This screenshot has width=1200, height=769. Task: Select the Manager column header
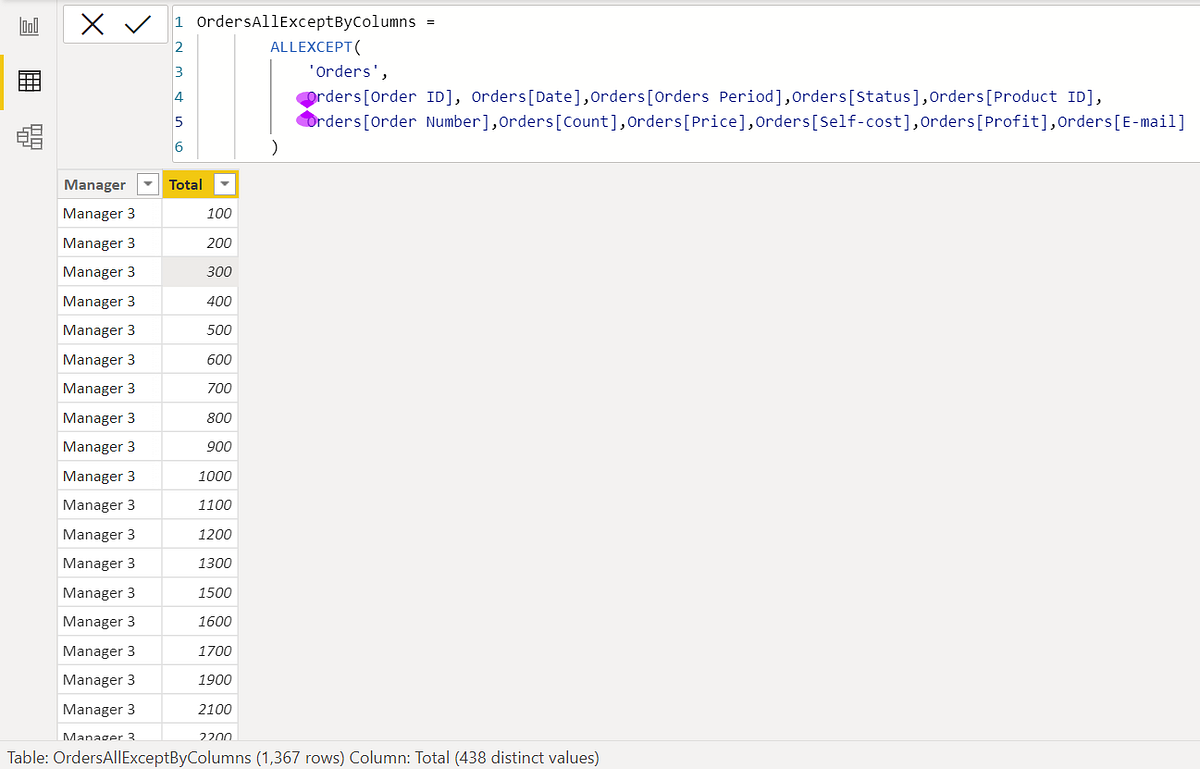click(95, 184)
